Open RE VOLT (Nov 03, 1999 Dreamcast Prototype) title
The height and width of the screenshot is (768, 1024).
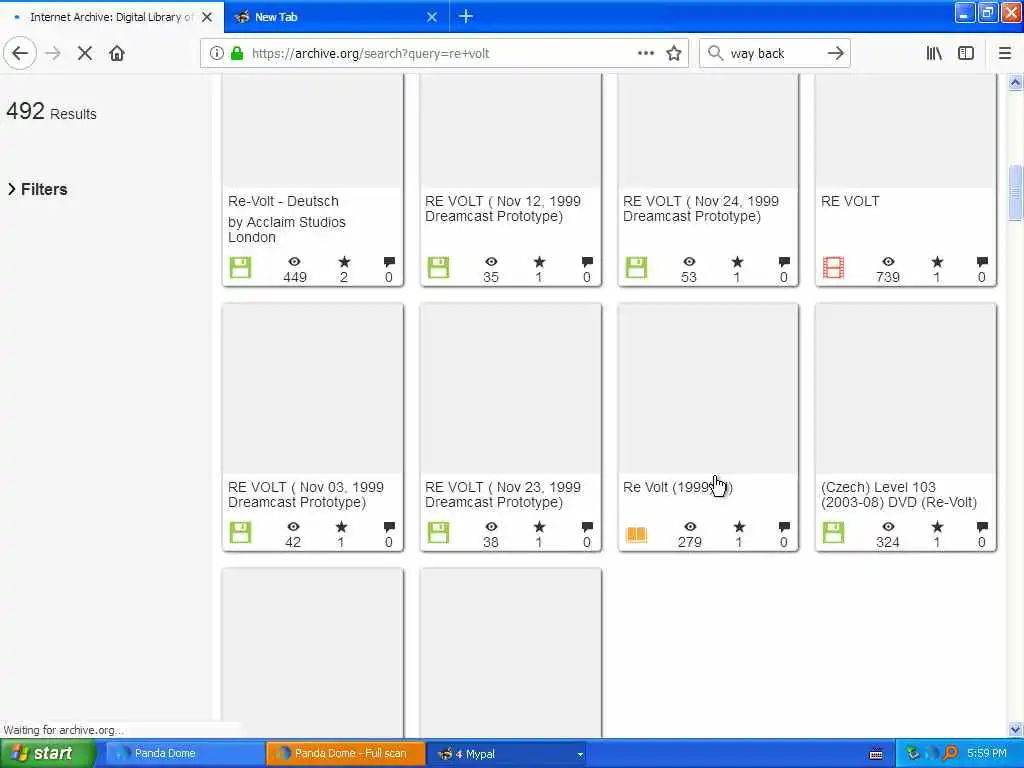[x=306, y=494]
